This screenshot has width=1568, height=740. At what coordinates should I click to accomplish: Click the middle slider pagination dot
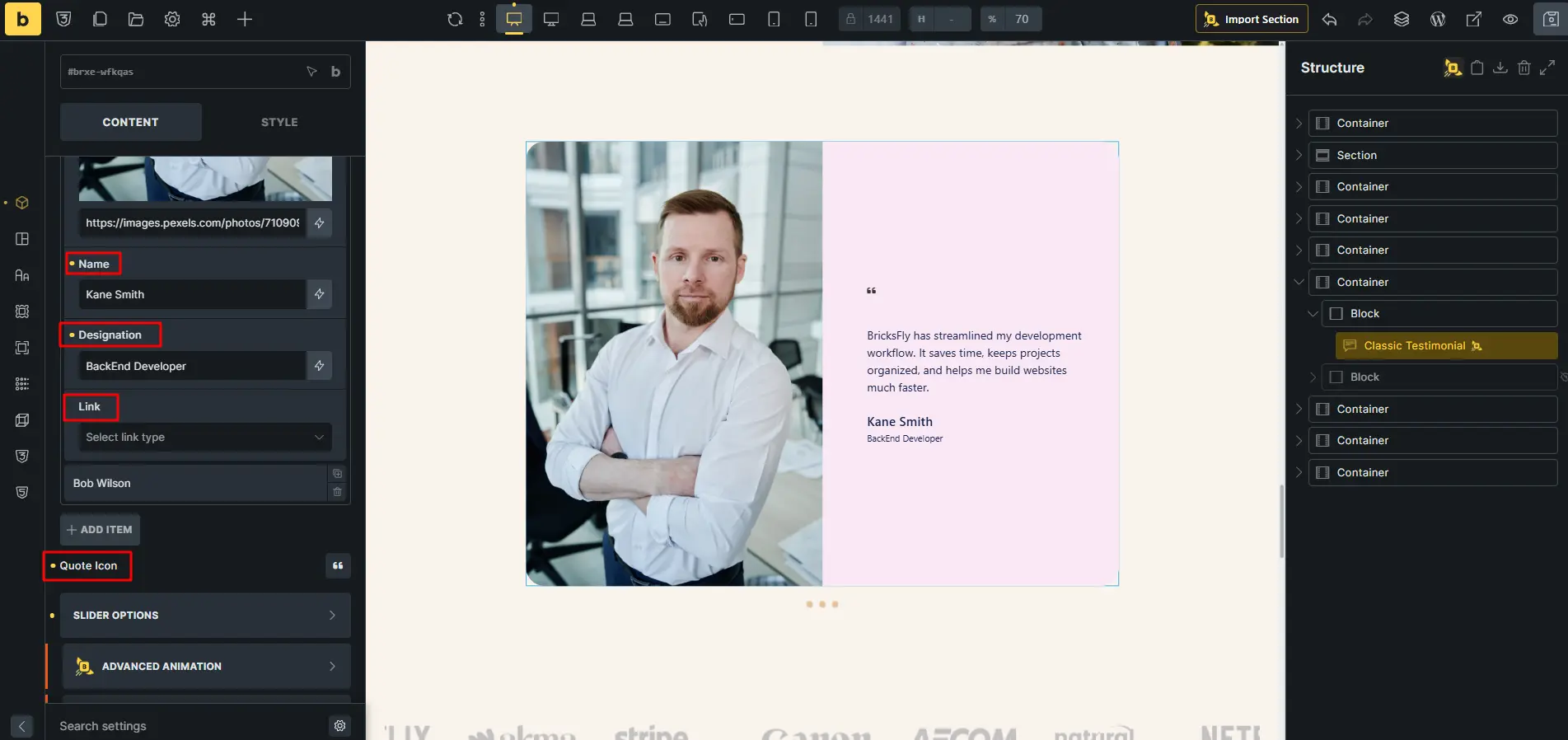(822, 604)
